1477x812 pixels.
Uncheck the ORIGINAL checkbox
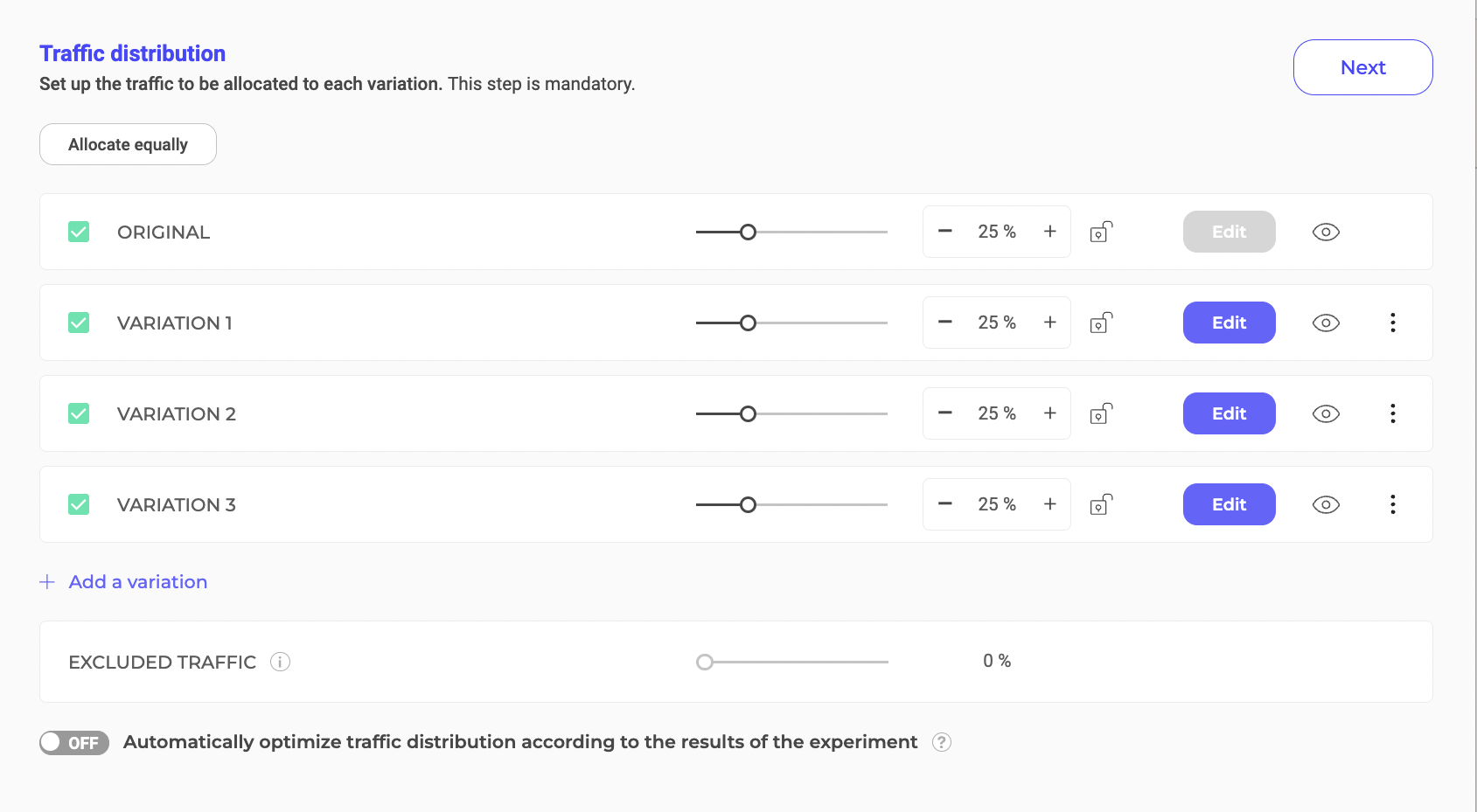pos(79,232)
